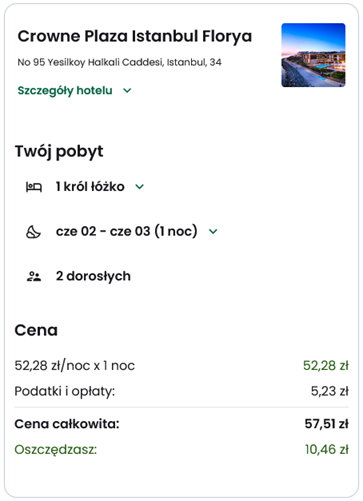Click the hotel thumbnail photo

click(x=313, y=55)
